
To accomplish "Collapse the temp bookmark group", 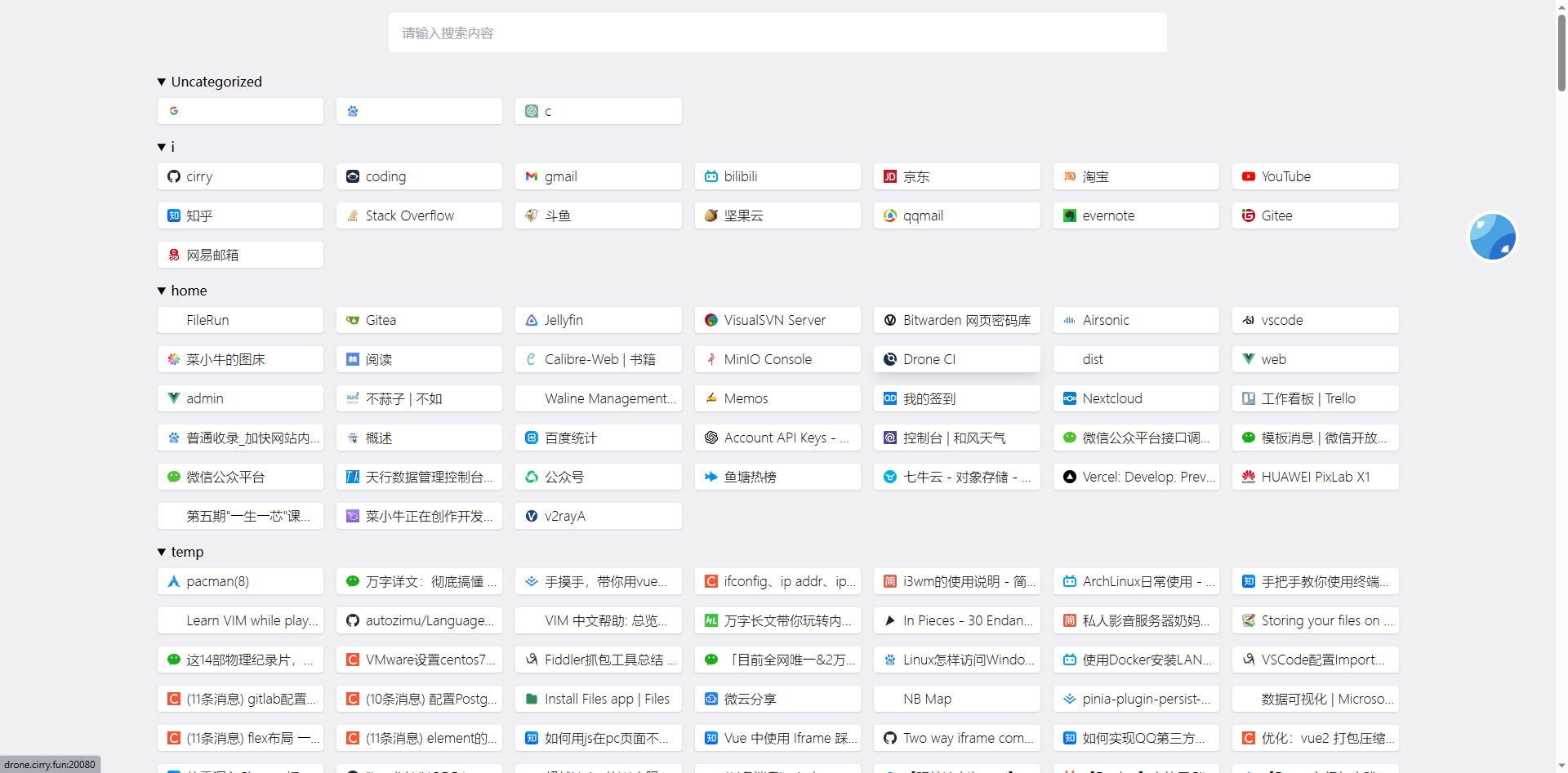I will (162, 552).
